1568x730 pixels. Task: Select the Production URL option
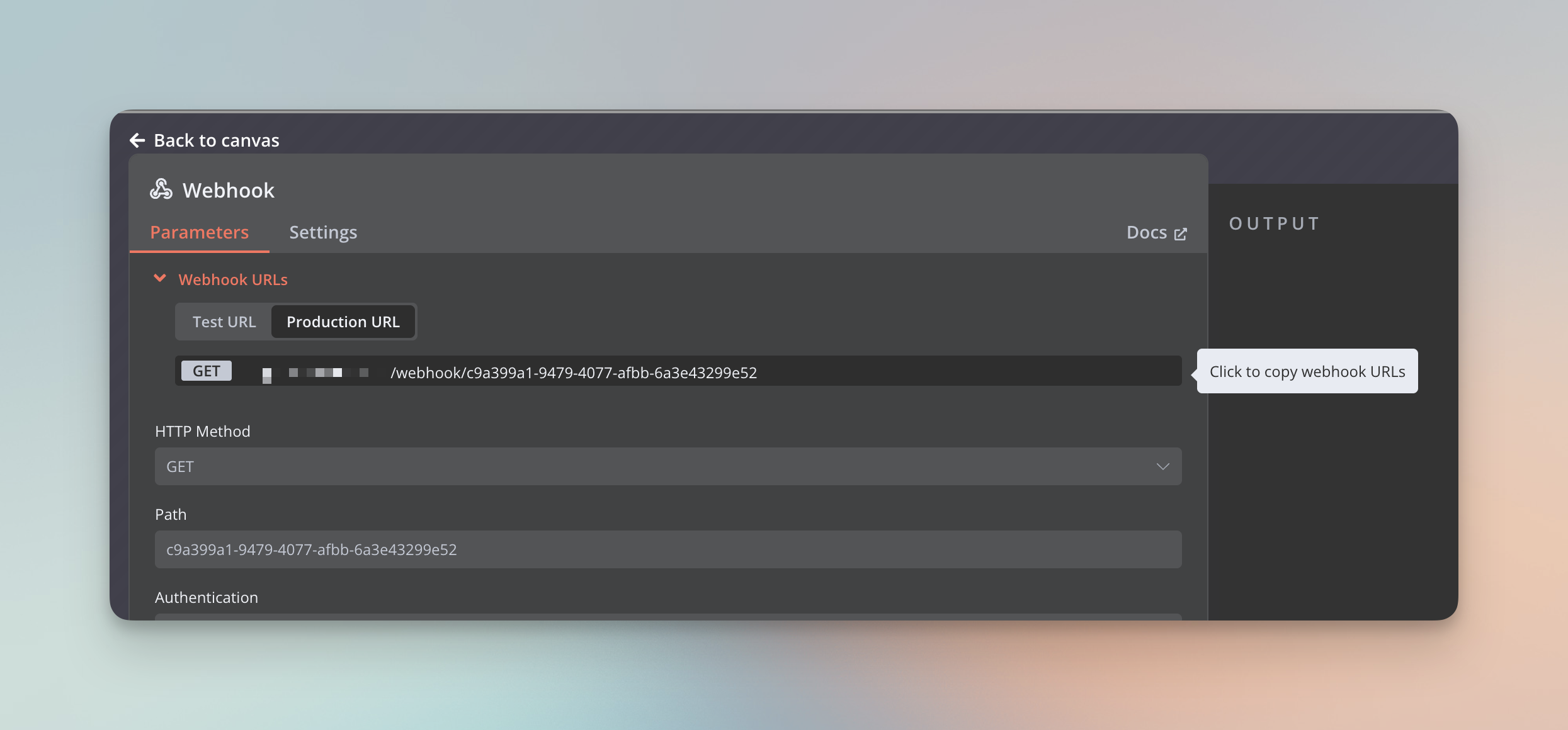pyautogui.click(x=343, y=322)
